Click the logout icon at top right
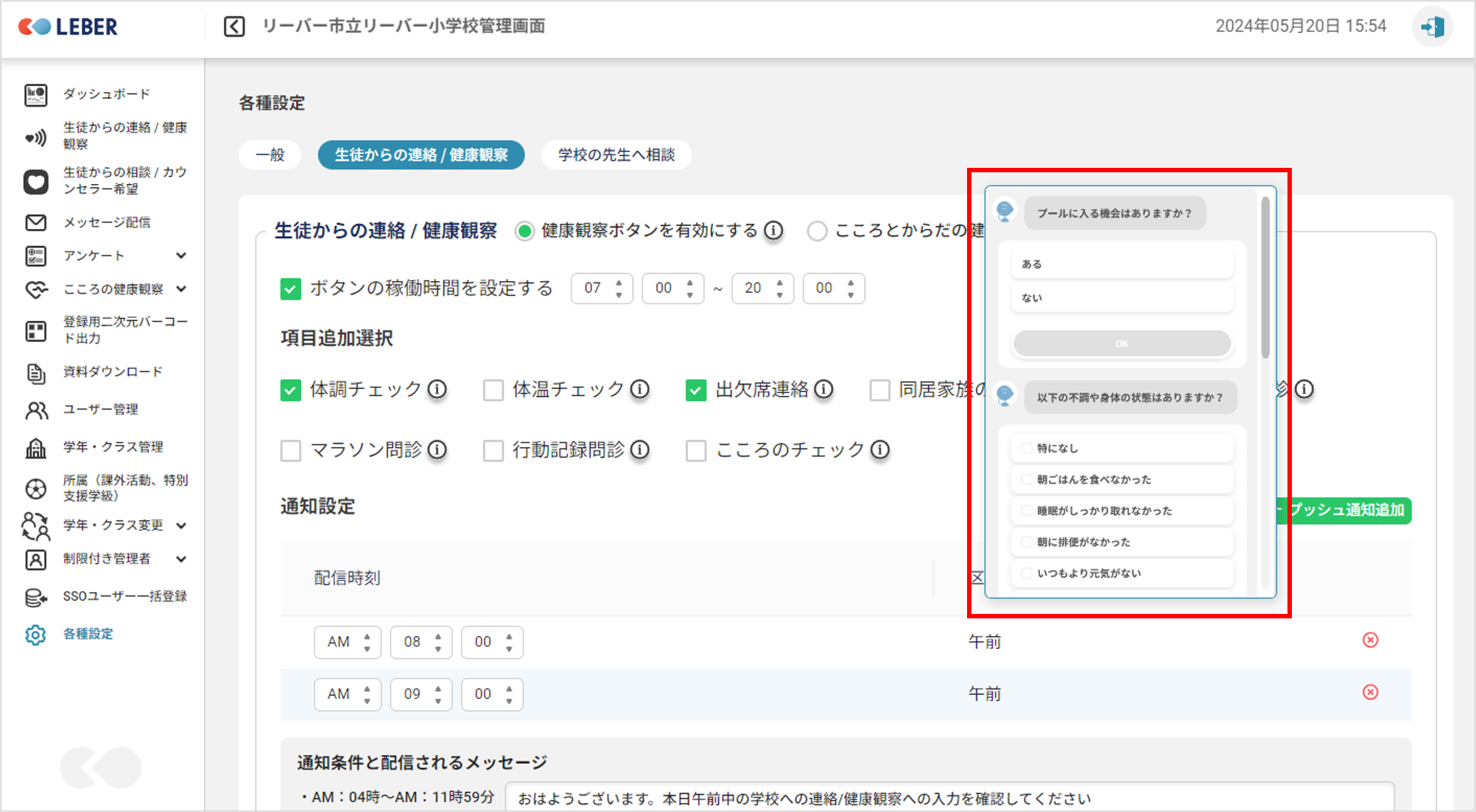 click(x=1433, y=27)
